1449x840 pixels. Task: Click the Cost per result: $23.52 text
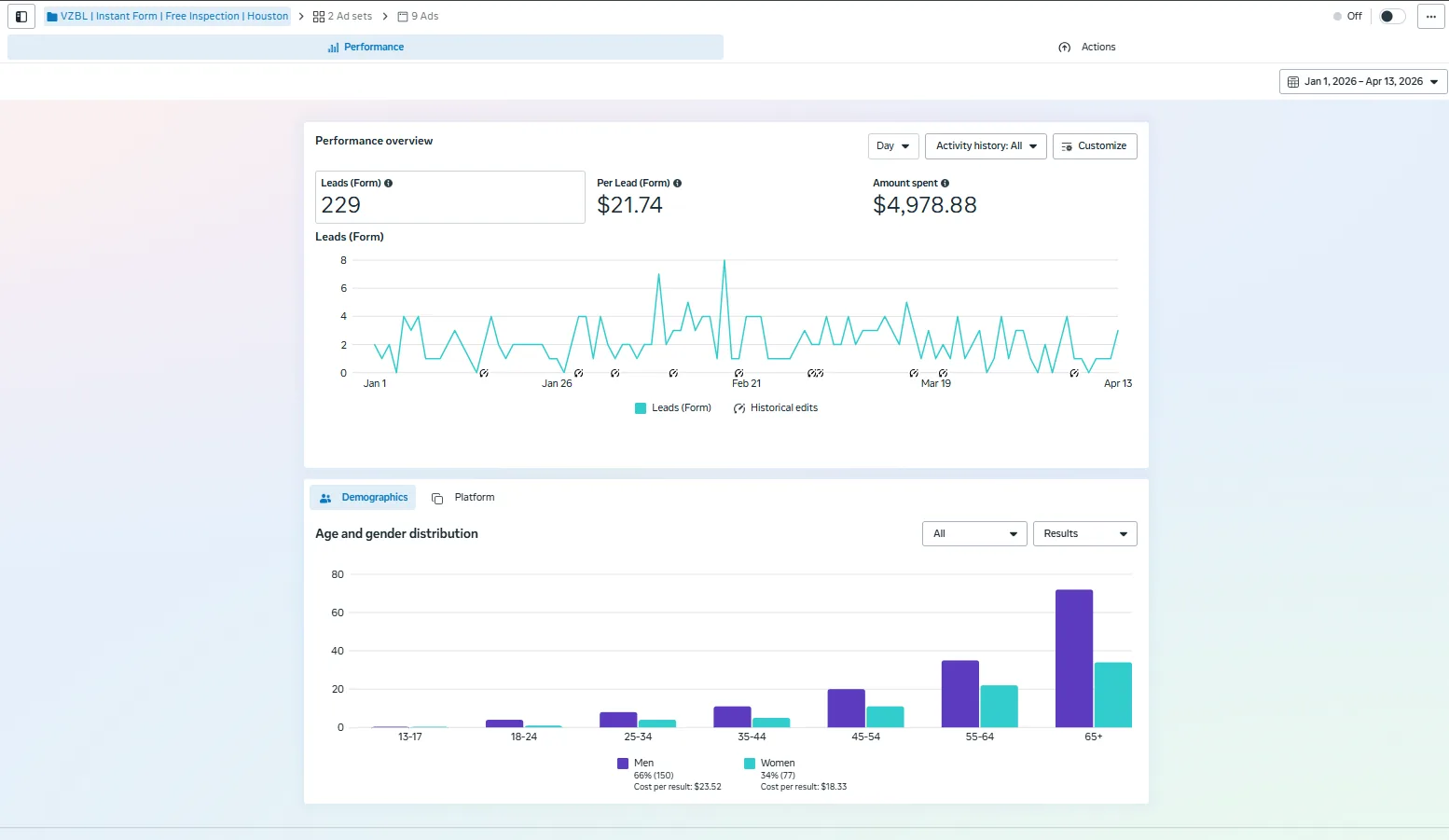[678, 787]
